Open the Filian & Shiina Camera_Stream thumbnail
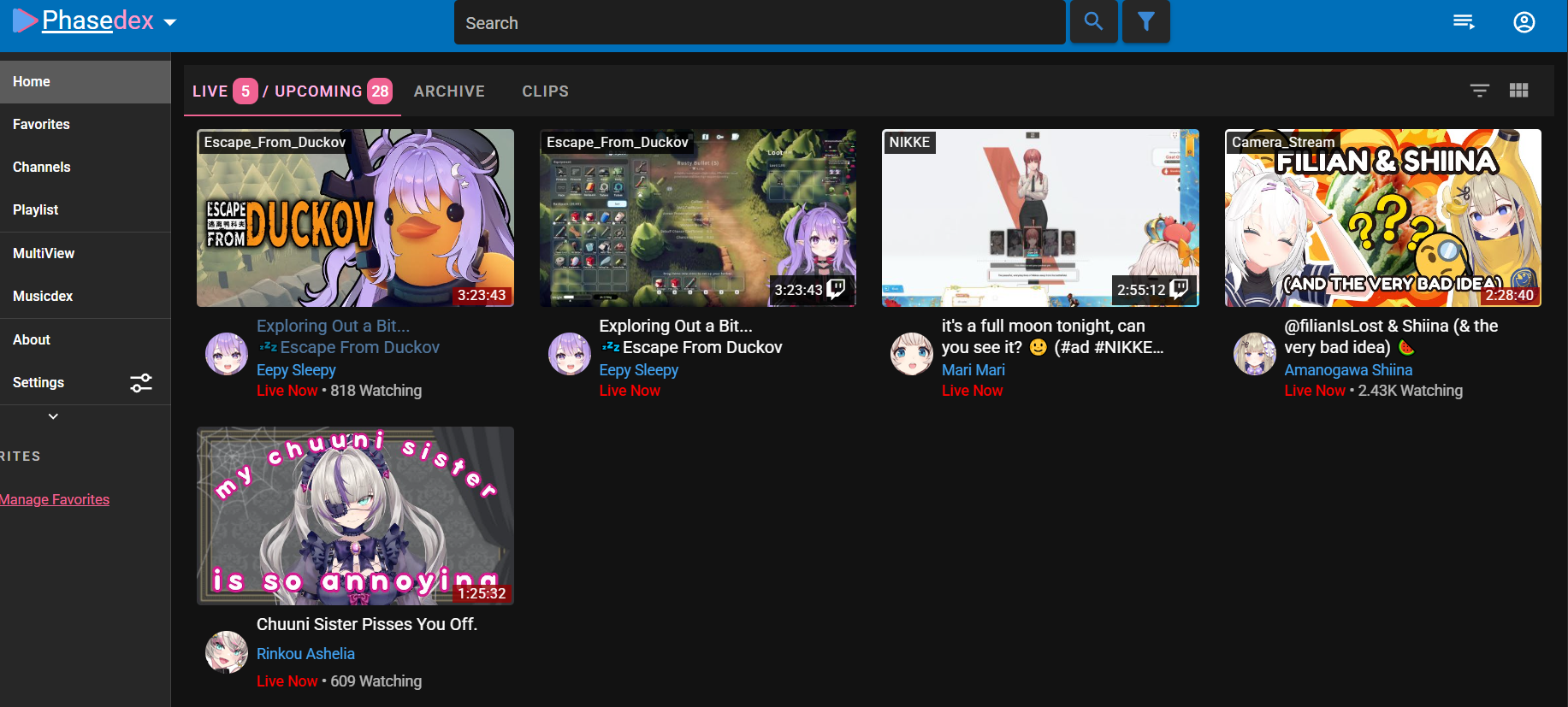The image size is (1568, 707). coord(1382,218)
